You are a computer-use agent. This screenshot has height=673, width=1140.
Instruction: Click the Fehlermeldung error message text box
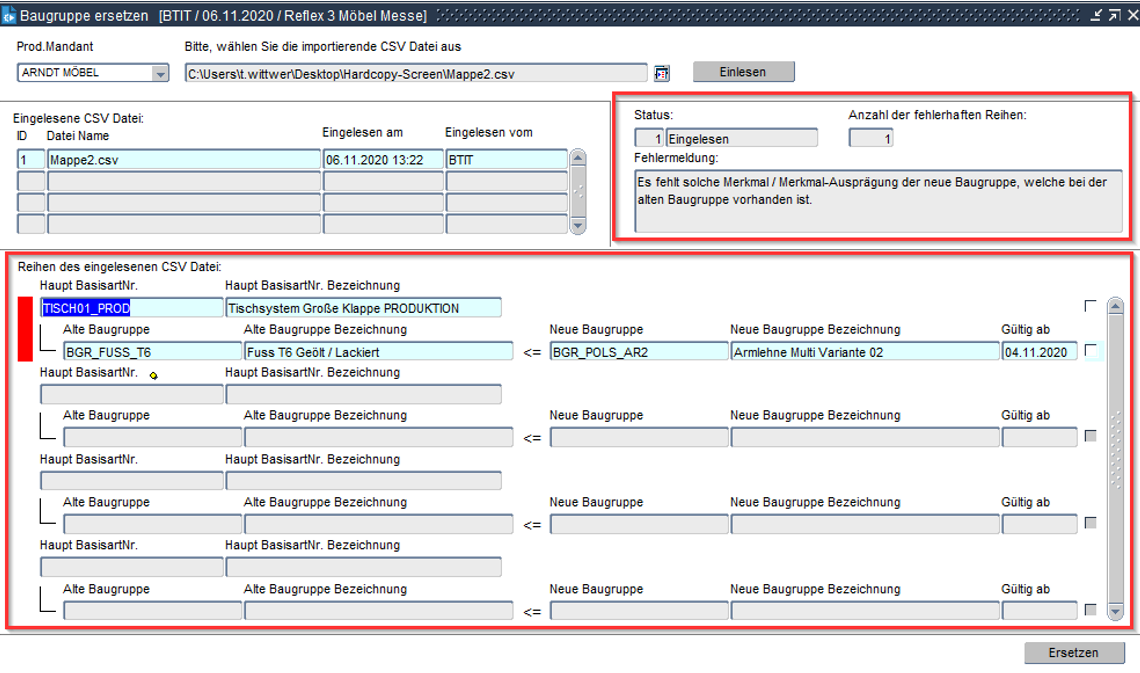877,200
